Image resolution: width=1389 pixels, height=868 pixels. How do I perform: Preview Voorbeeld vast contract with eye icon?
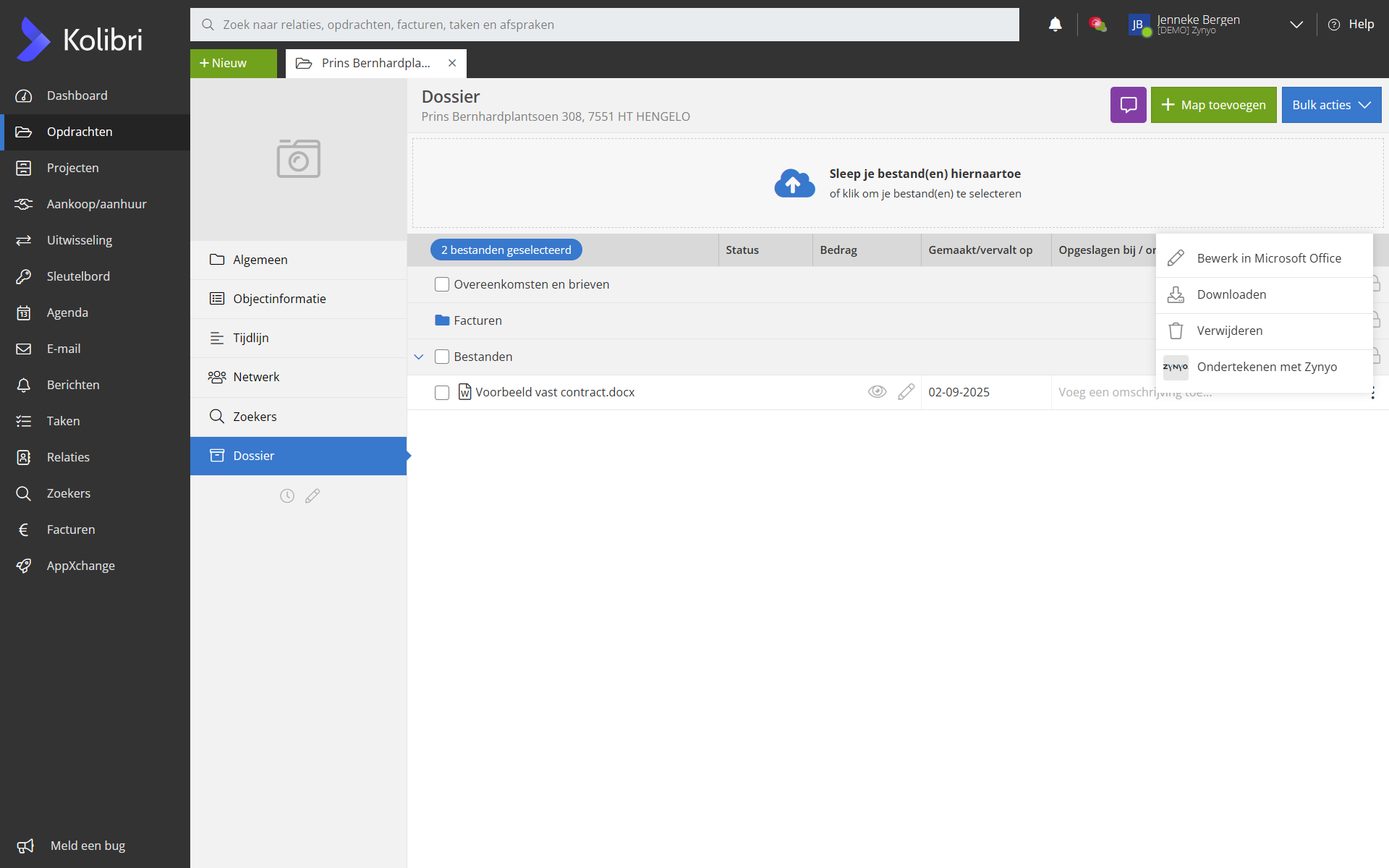[877, 392]
